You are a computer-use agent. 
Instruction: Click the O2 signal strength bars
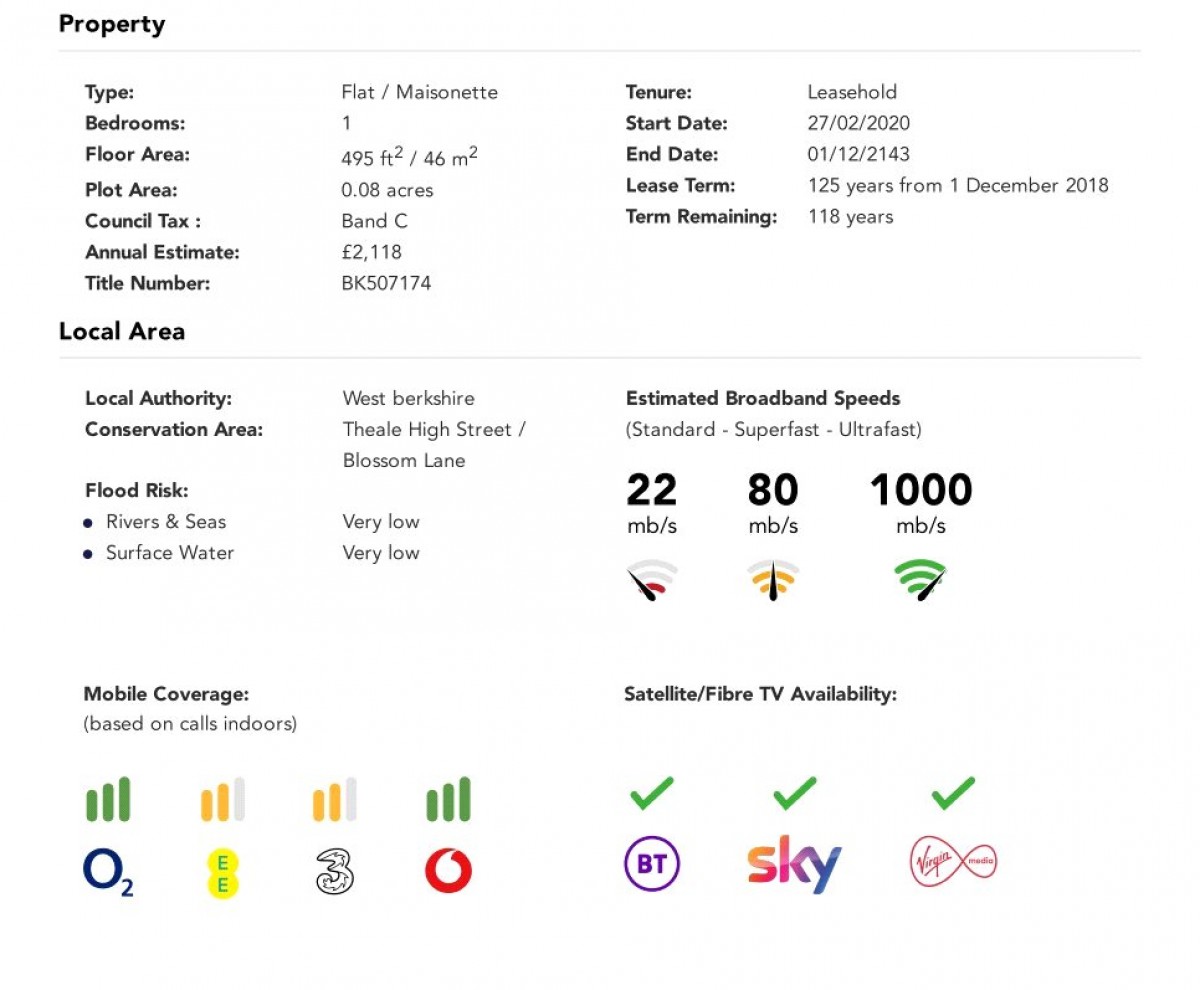tap(108, 800)
